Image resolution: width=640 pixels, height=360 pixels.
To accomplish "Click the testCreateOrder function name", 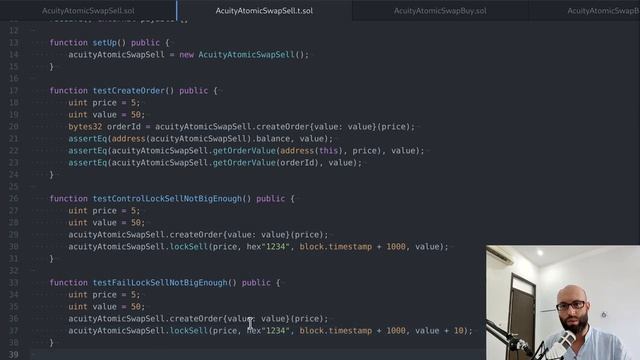I will coord(129,91).
